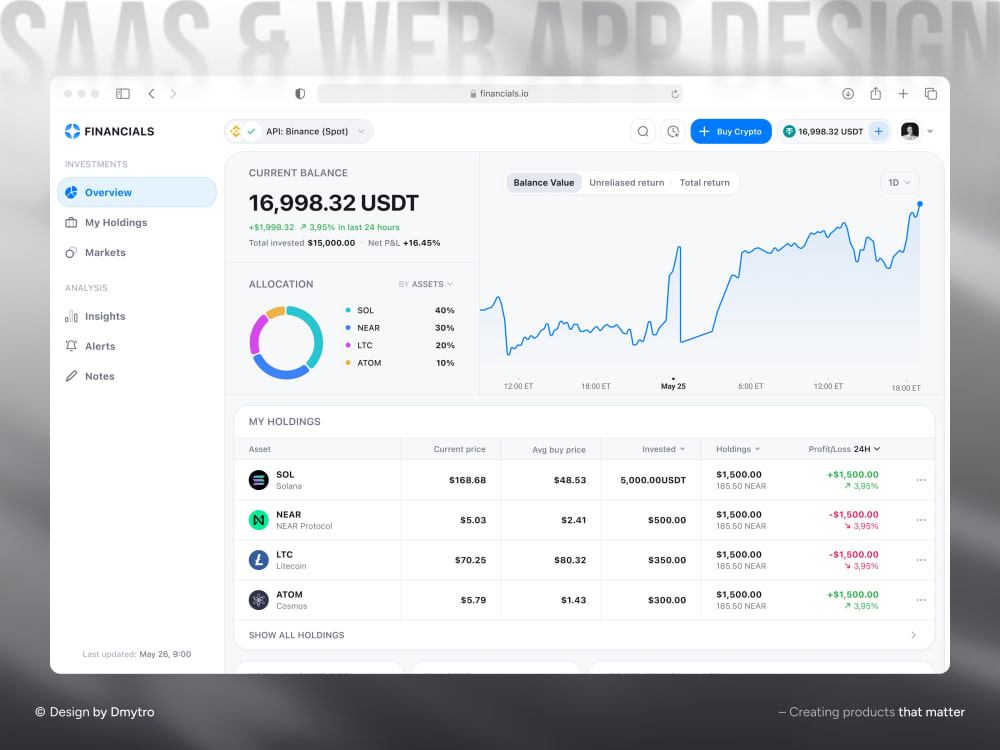Click the browser share icon
The height and width of the screenshot is (750, 1000).
[876, 93]
